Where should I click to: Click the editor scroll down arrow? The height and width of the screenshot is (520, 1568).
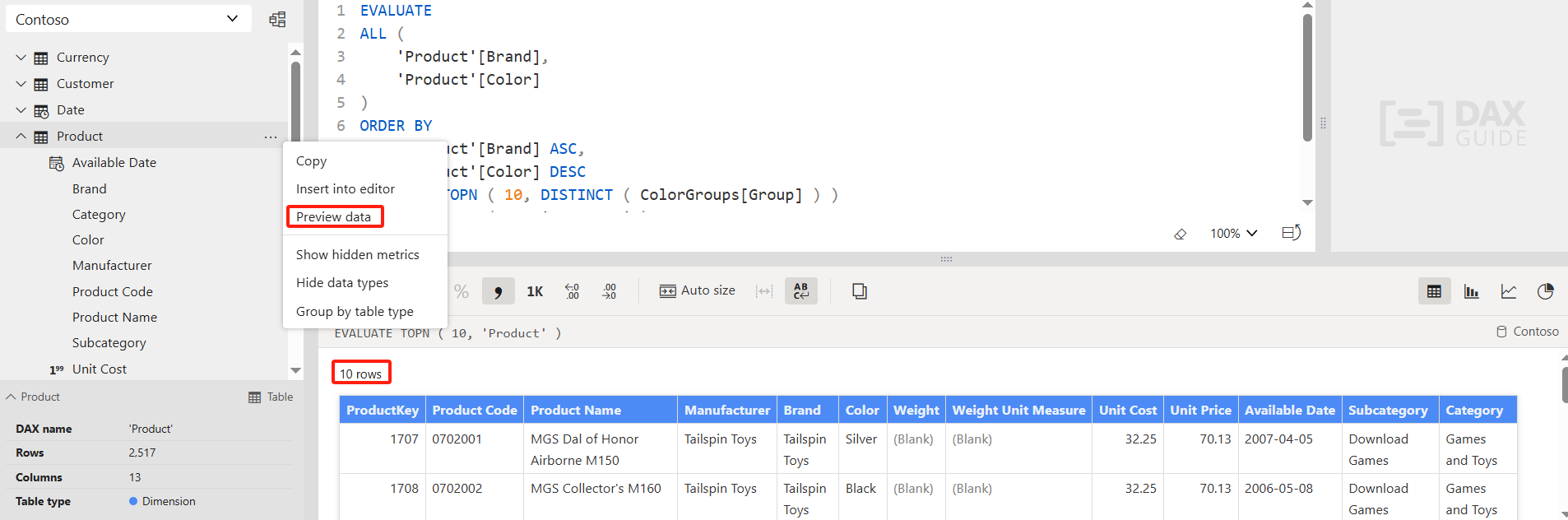point(1307,202)
